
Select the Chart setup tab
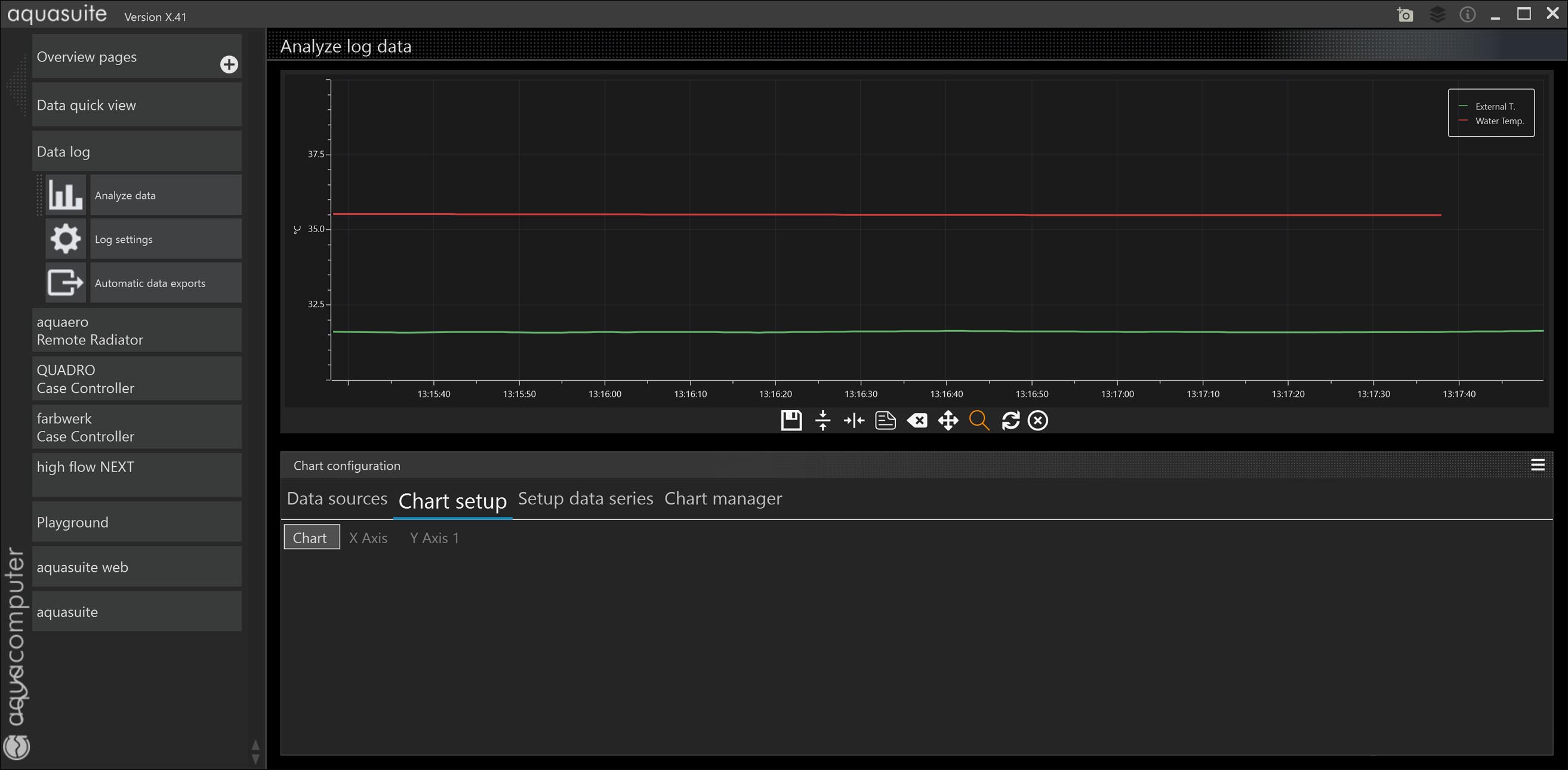click(x=452, y=501)
